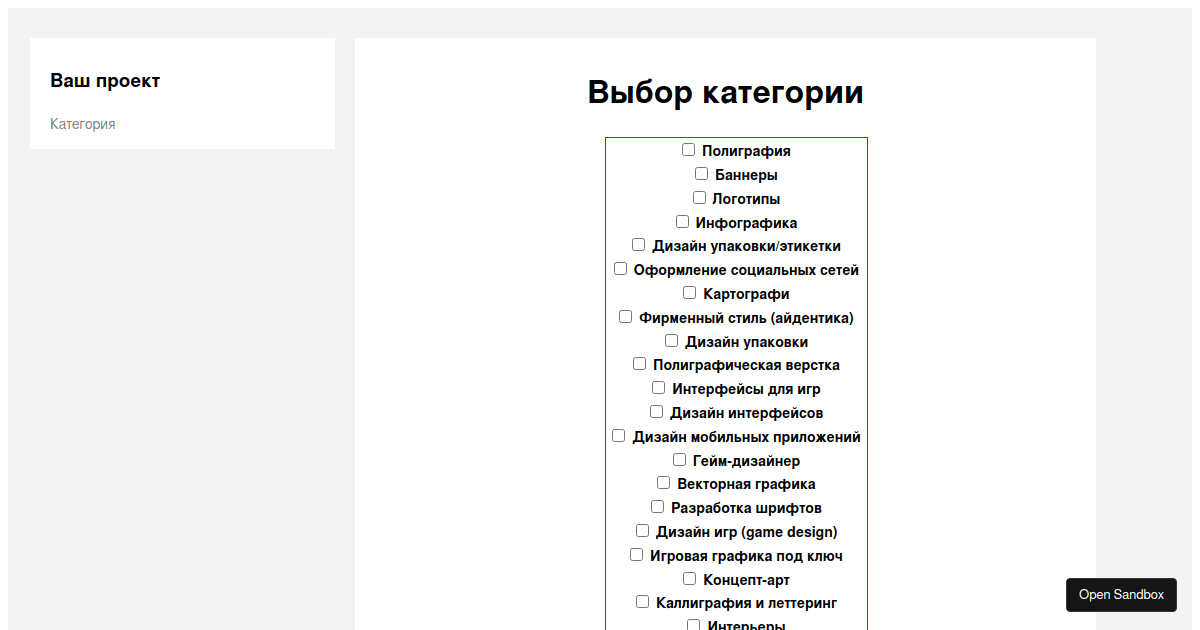1200x630 pixels.
Task: Select Полиграфическая верстка checkbox
Action: [640, 364]
